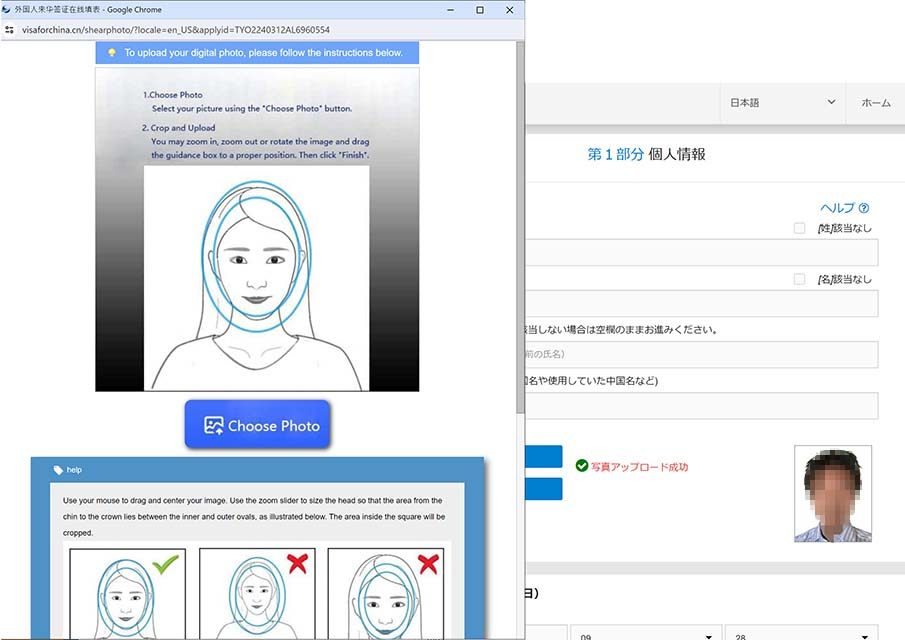Click the uploaded passport photo thumbnail

click(x=832, y=494)
